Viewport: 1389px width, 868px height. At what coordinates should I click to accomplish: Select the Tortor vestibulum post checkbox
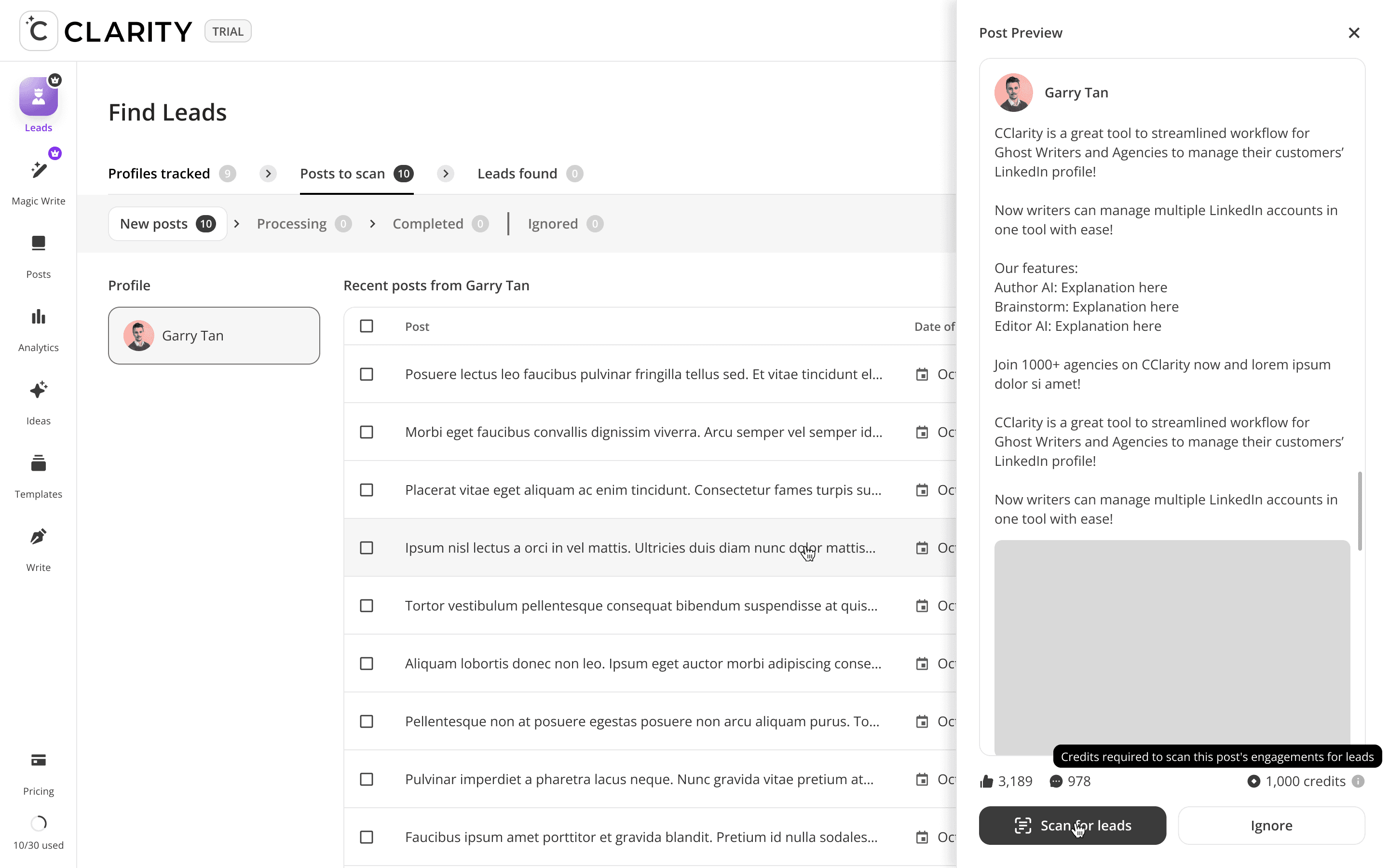coord(366,606)
